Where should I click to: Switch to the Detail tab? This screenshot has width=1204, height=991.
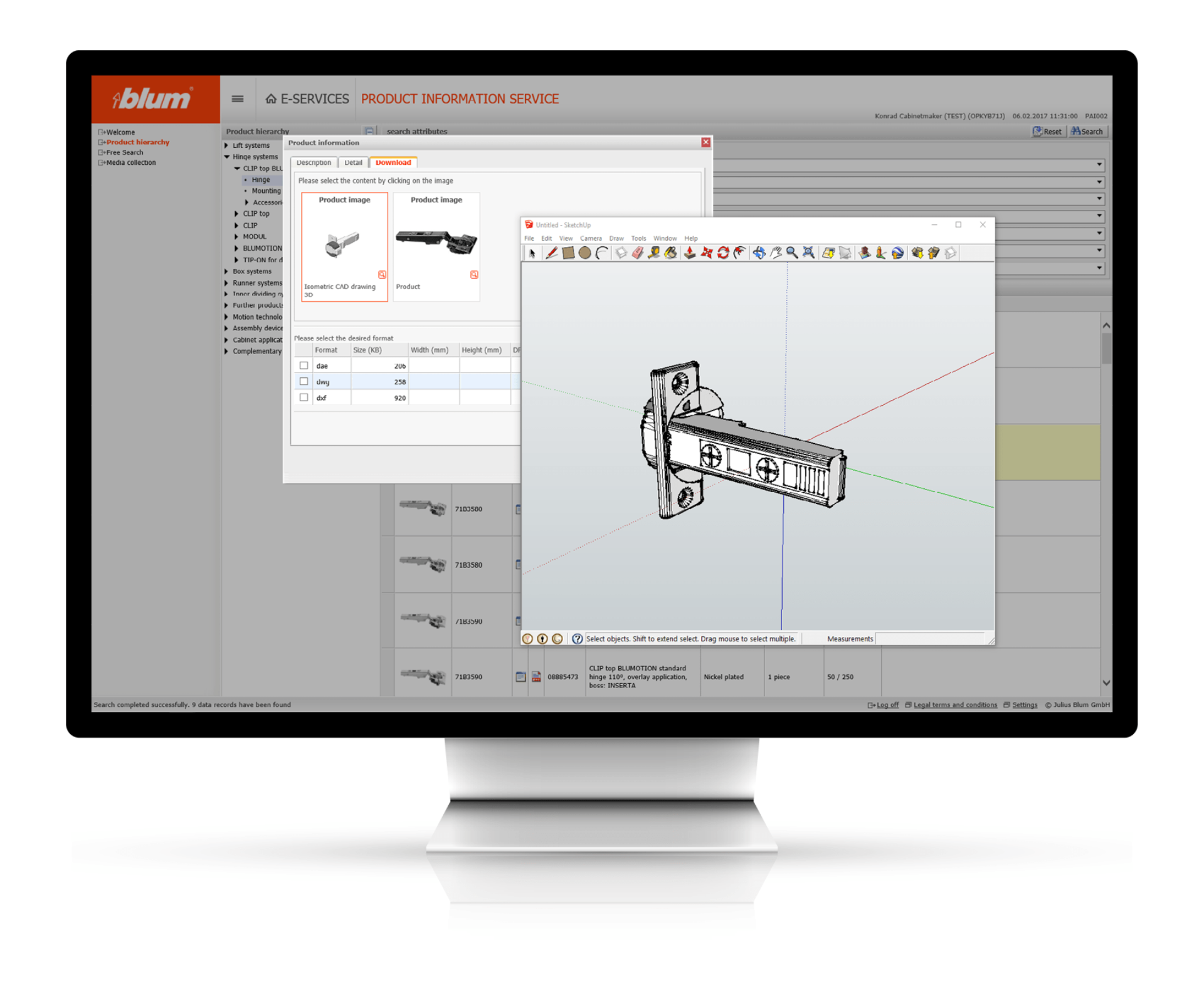click(x=353, y=162)
